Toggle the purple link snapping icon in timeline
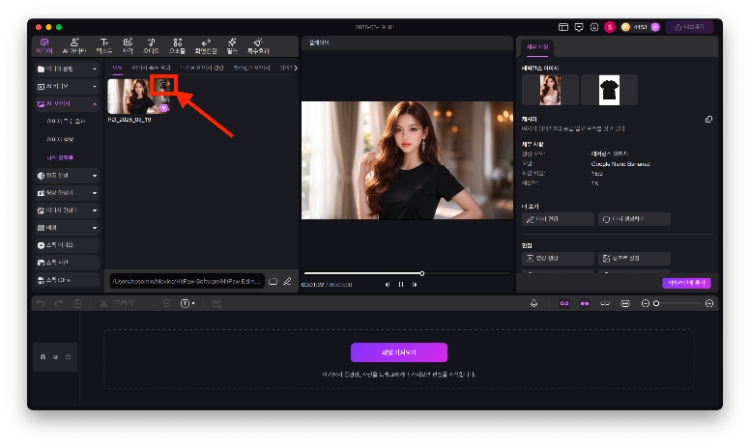 tap(563, 303)
